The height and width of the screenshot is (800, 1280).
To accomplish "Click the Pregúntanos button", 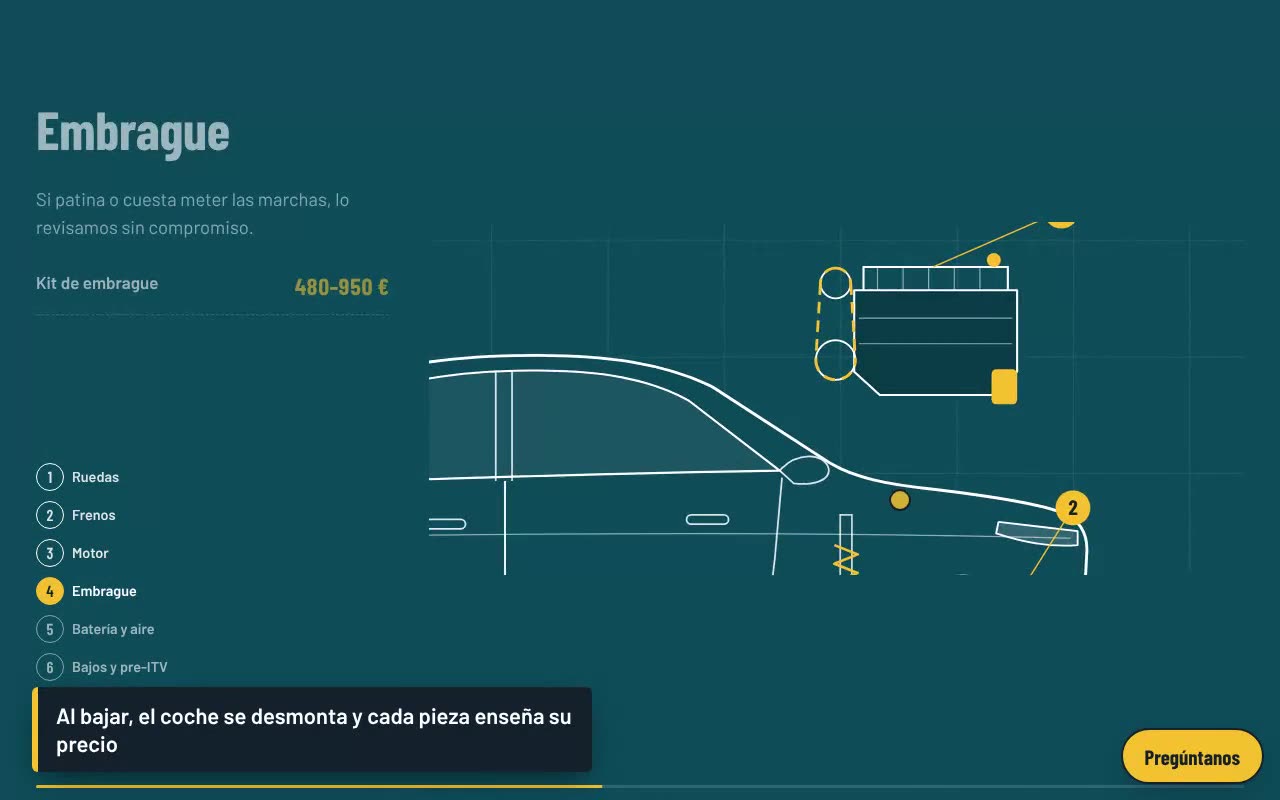I will pyautogui.click(x=1192, y=757).
